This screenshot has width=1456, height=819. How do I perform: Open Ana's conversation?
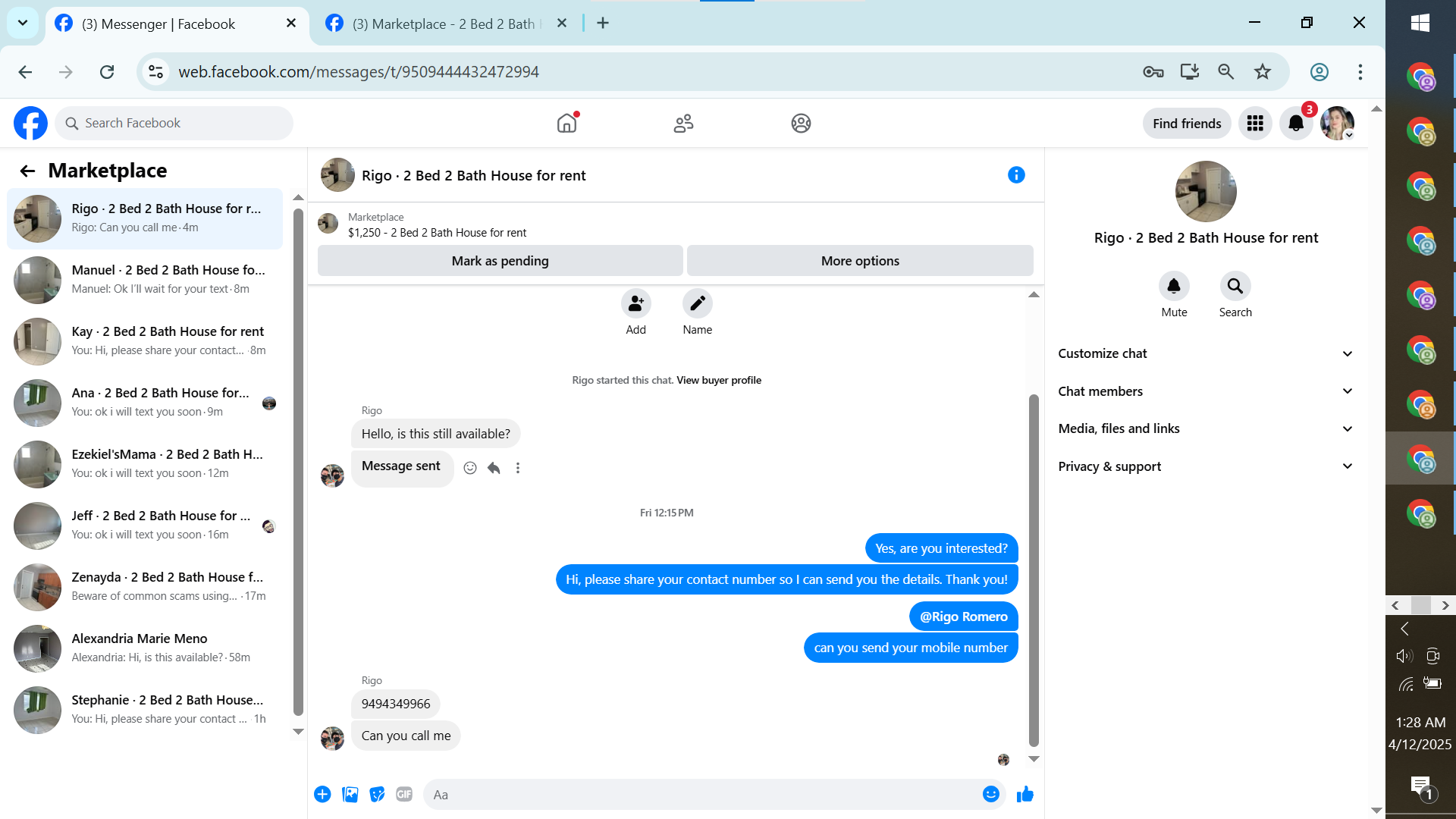145,402
